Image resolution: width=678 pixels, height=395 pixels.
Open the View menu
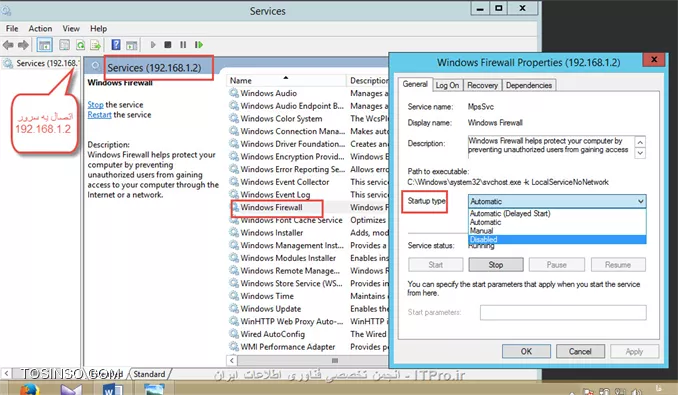(x=71, y=29)
